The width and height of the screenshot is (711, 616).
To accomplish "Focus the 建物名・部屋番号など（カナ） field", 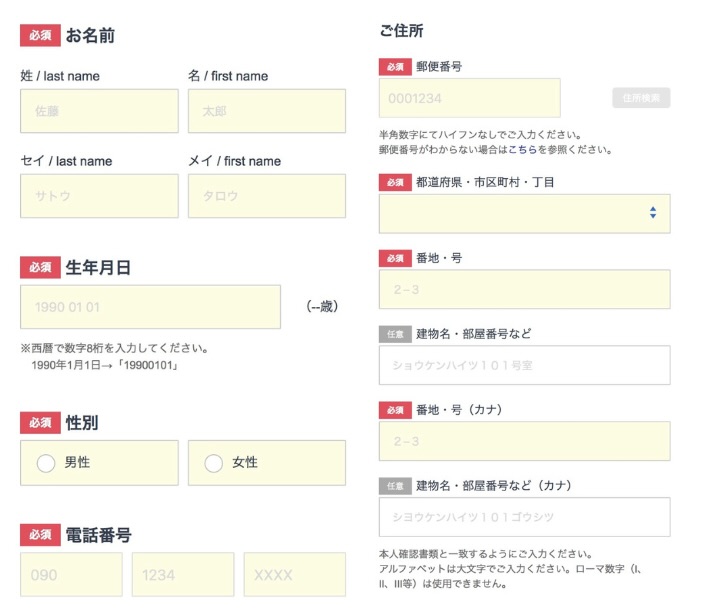I will 524,517.
